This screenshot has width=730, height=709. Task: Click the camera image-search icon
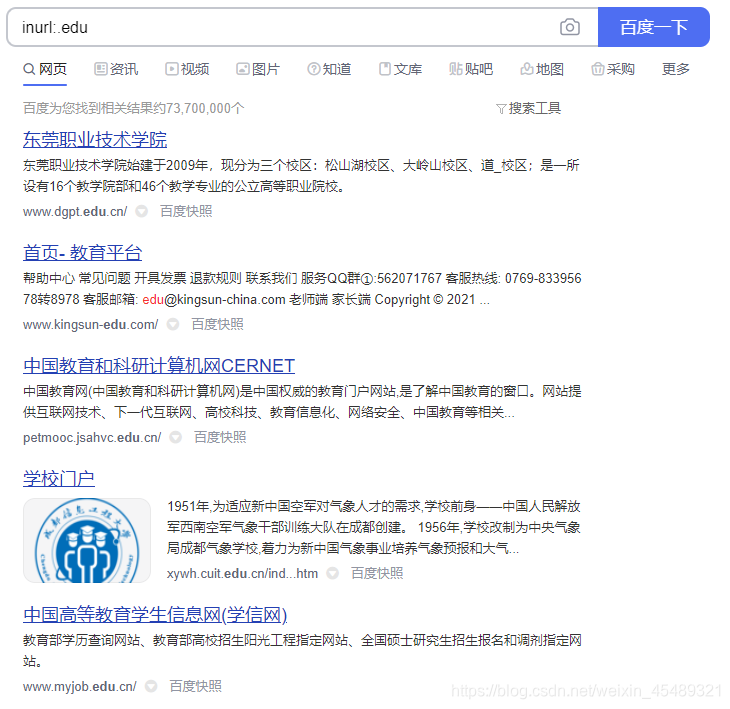click(x=569, y=27)
